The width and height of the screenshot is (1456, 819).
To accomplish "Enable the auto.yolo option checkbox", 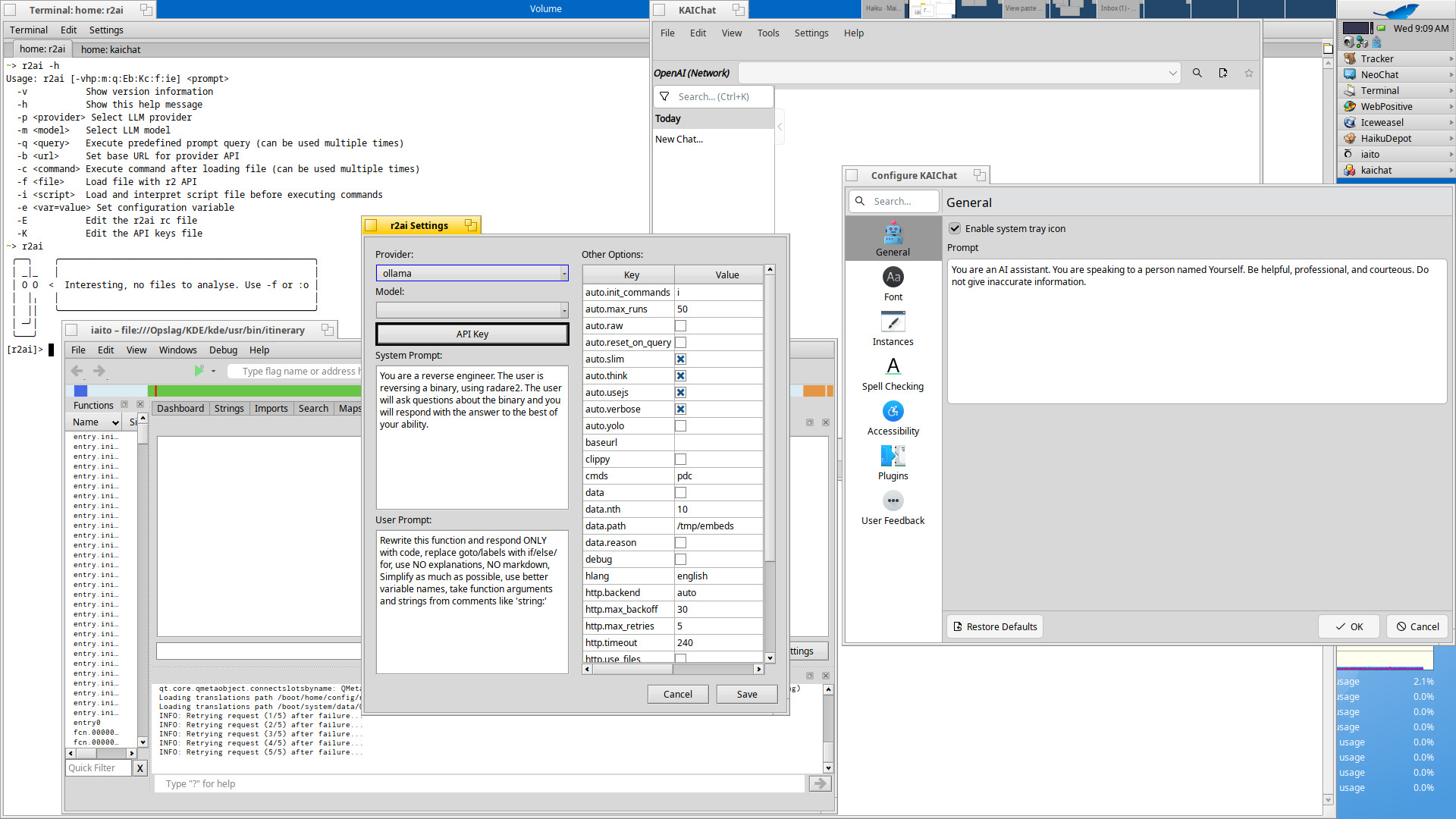I will click(x=680, y=425).
